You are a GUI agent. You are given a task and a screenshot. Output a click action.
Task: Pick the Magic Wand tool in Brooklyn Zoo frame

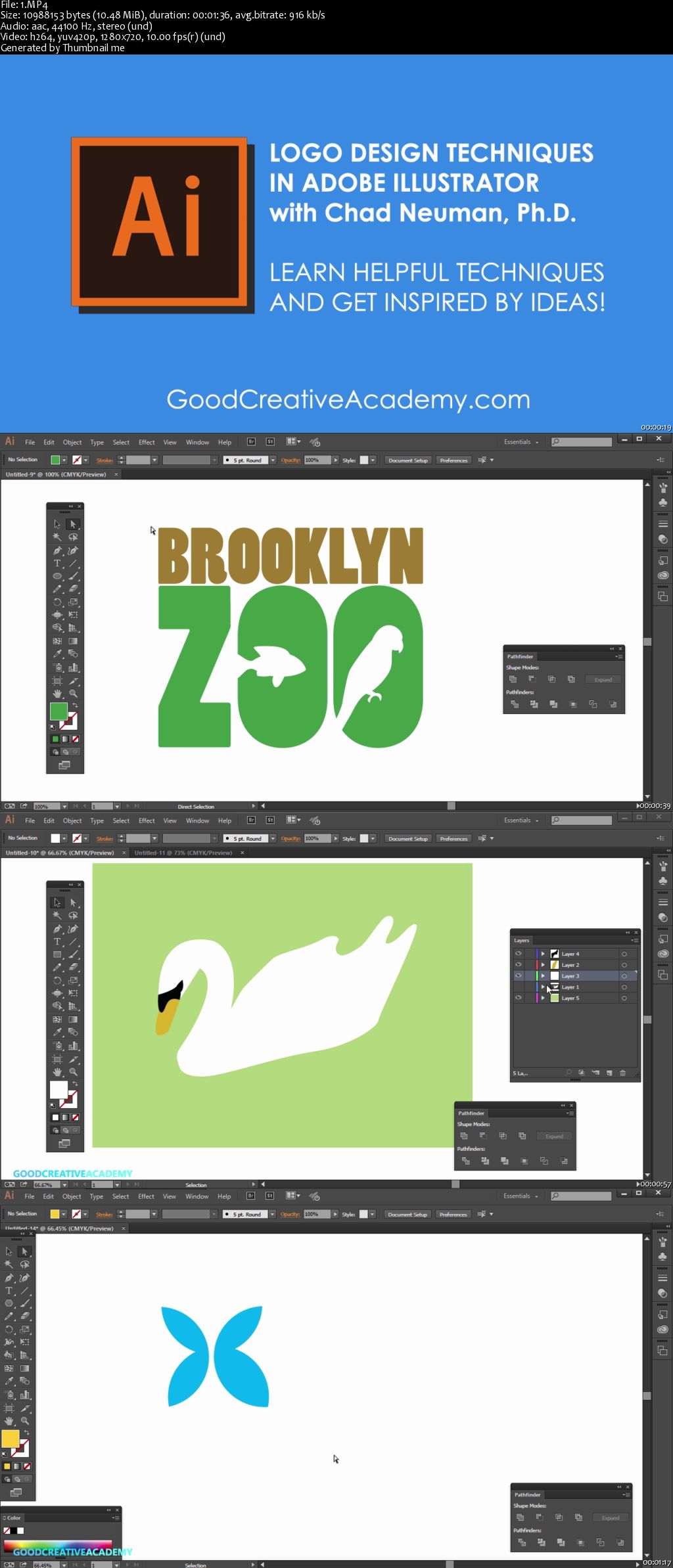pos(57,537)
